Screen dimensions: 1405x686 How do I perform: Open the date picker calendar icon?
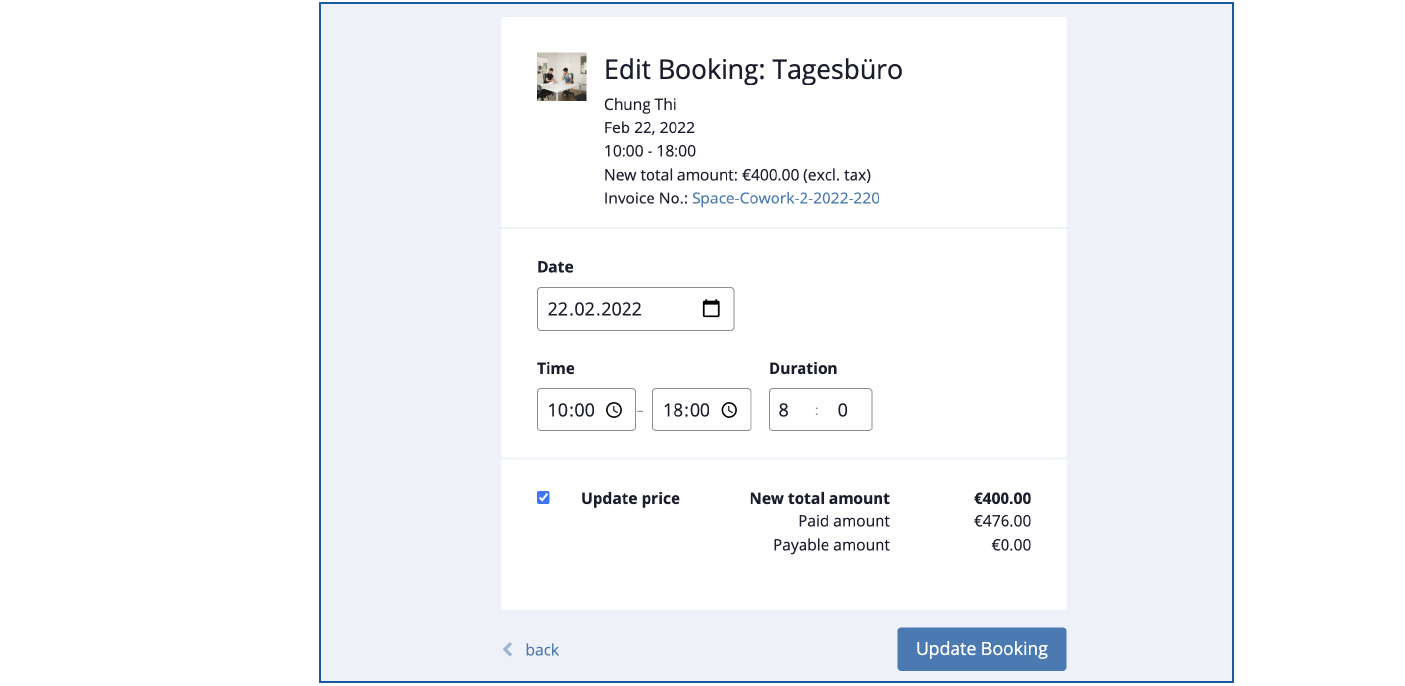point(711,309)
